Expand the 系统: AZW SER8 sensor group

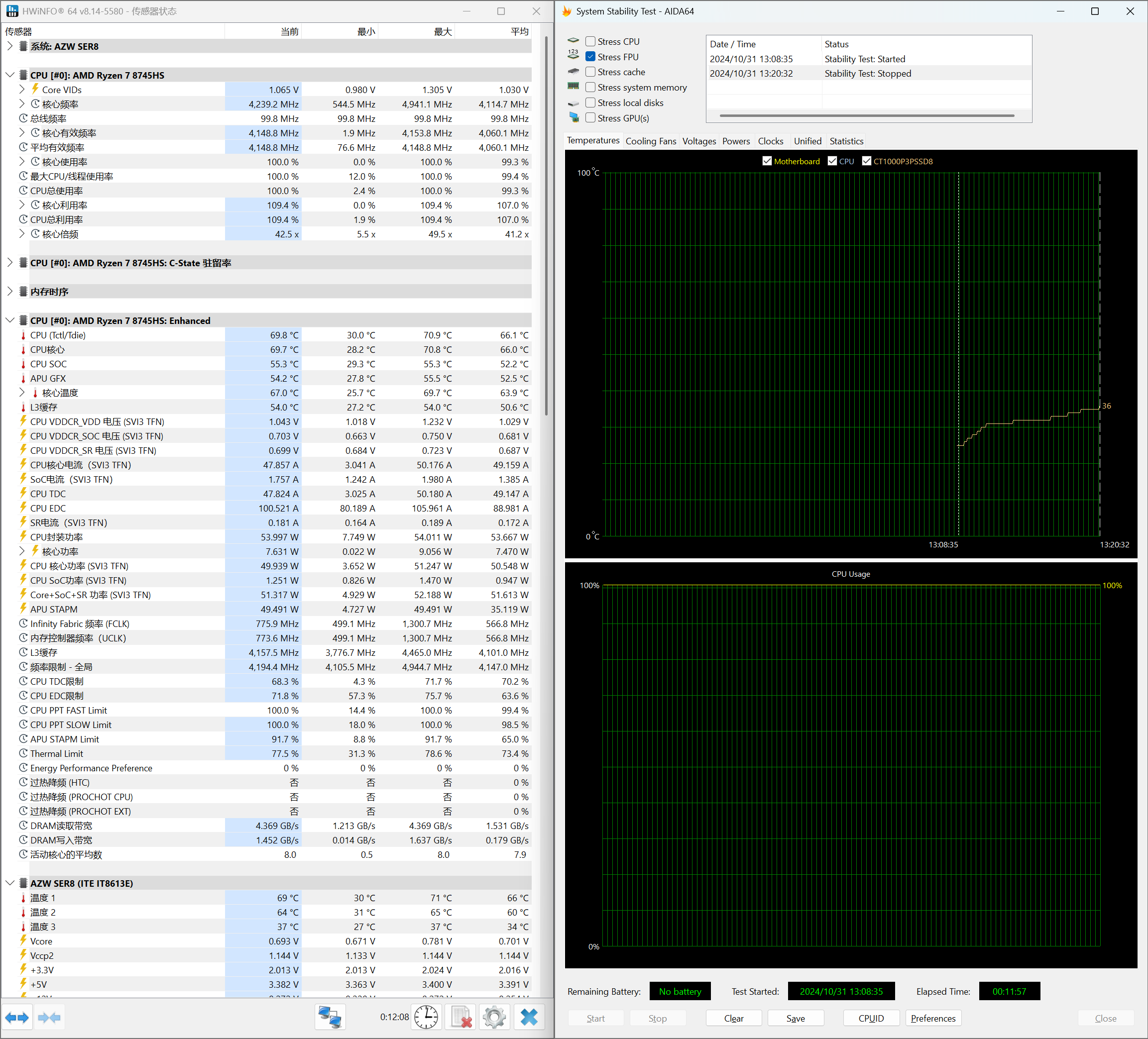9,46
